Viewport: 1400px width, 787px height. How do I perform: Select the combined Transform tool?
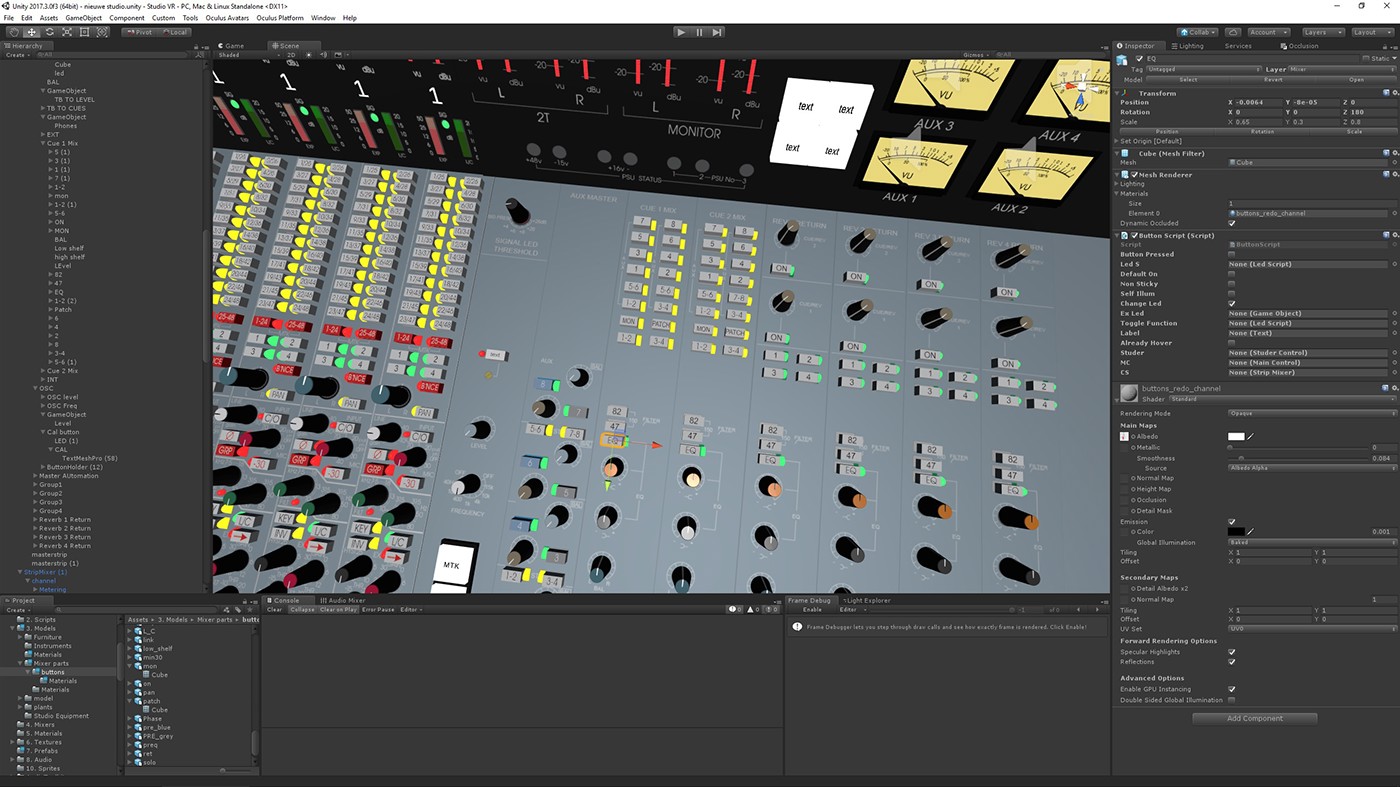point(102,32)
